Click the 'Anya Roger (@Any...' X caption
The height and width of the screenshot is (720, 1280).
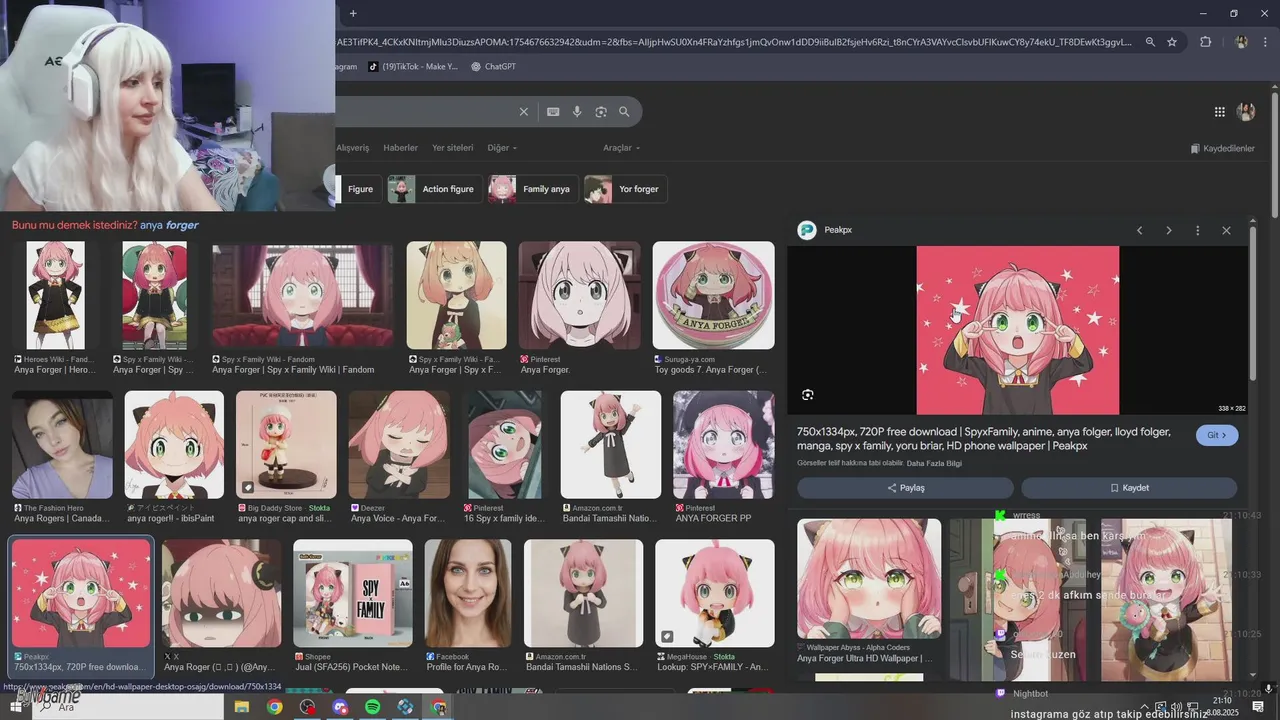(x=219, y=667)
